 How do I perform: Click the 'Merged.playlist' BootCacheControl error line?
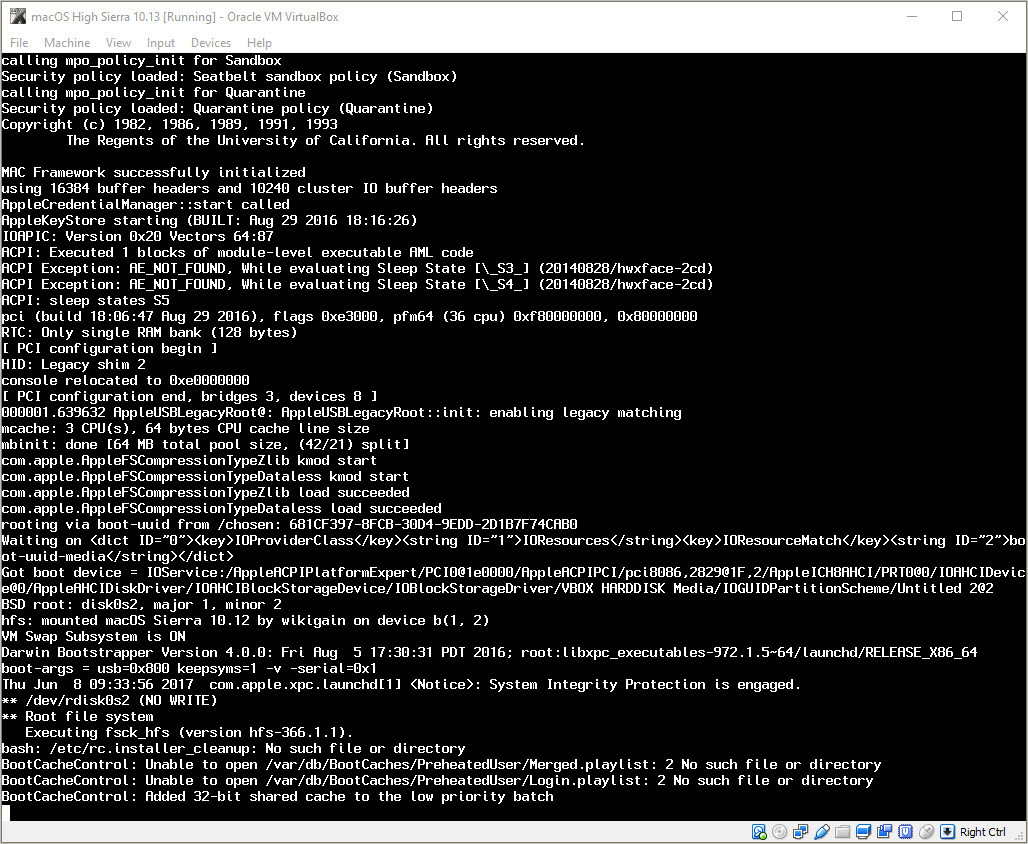[441, 765]
